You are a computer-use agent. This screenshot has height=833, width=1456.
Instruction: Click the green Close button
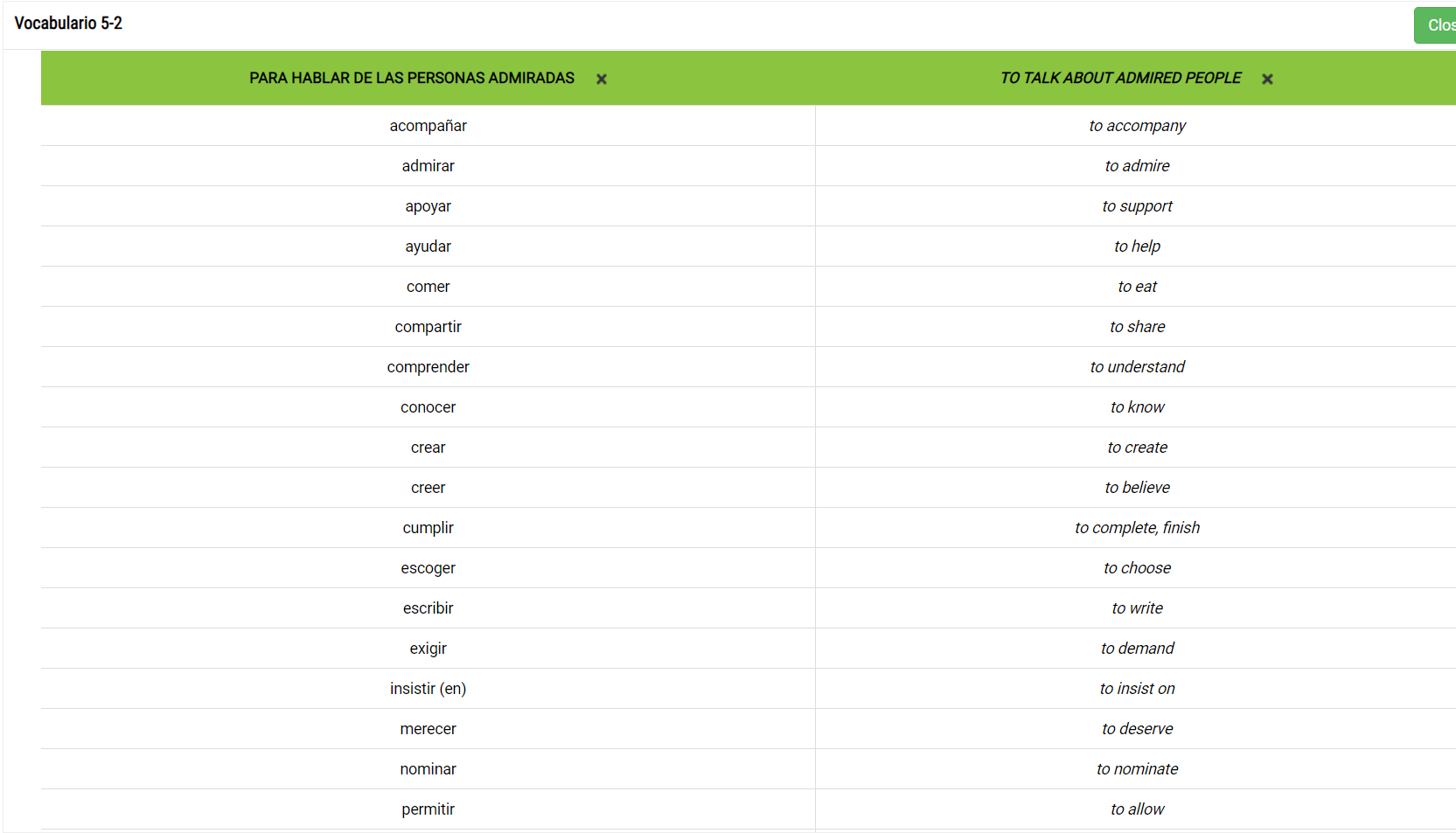[x=1435, y=25]
